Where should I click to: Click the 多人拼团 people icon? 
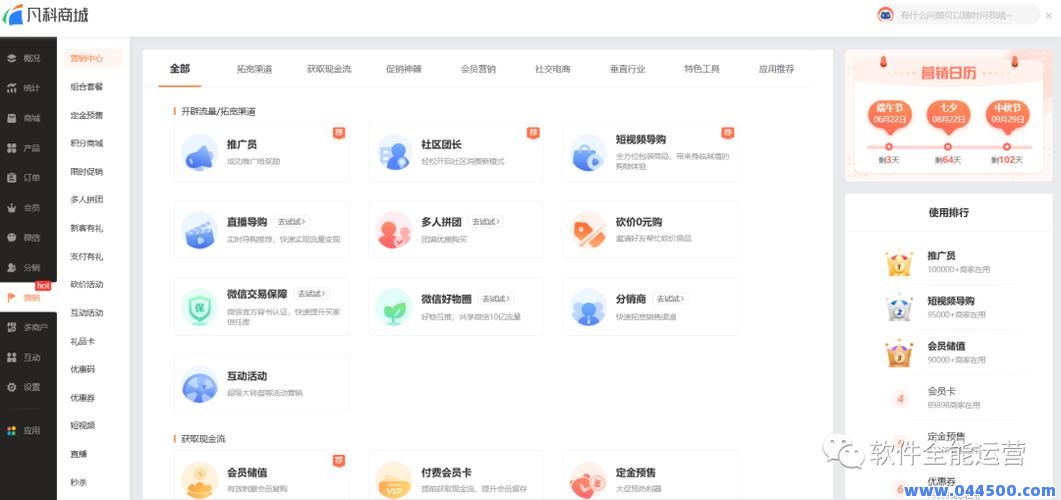coord(394,230)
